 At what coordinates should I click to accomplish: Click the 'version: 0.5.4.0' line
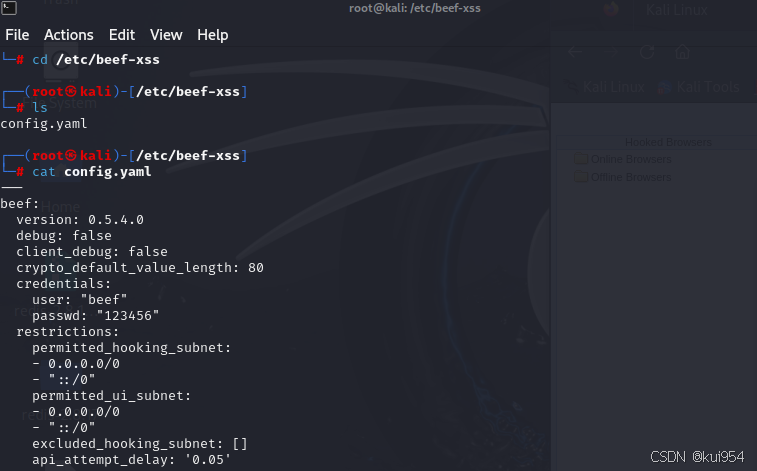80,220
